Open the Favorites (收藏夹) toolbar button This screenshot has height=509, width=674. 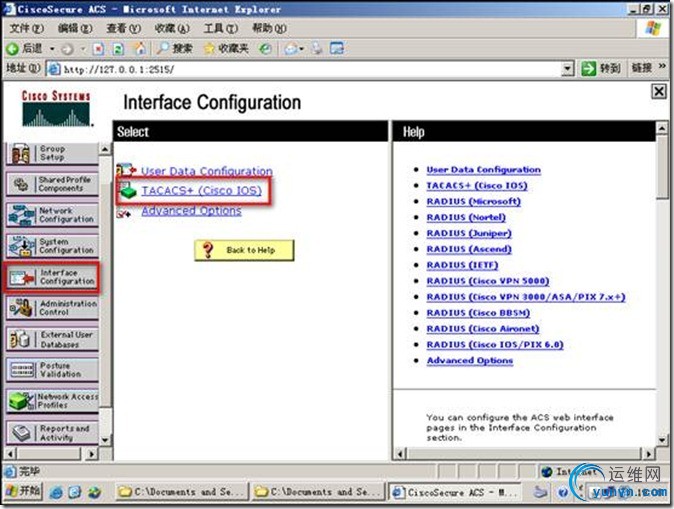226,49
